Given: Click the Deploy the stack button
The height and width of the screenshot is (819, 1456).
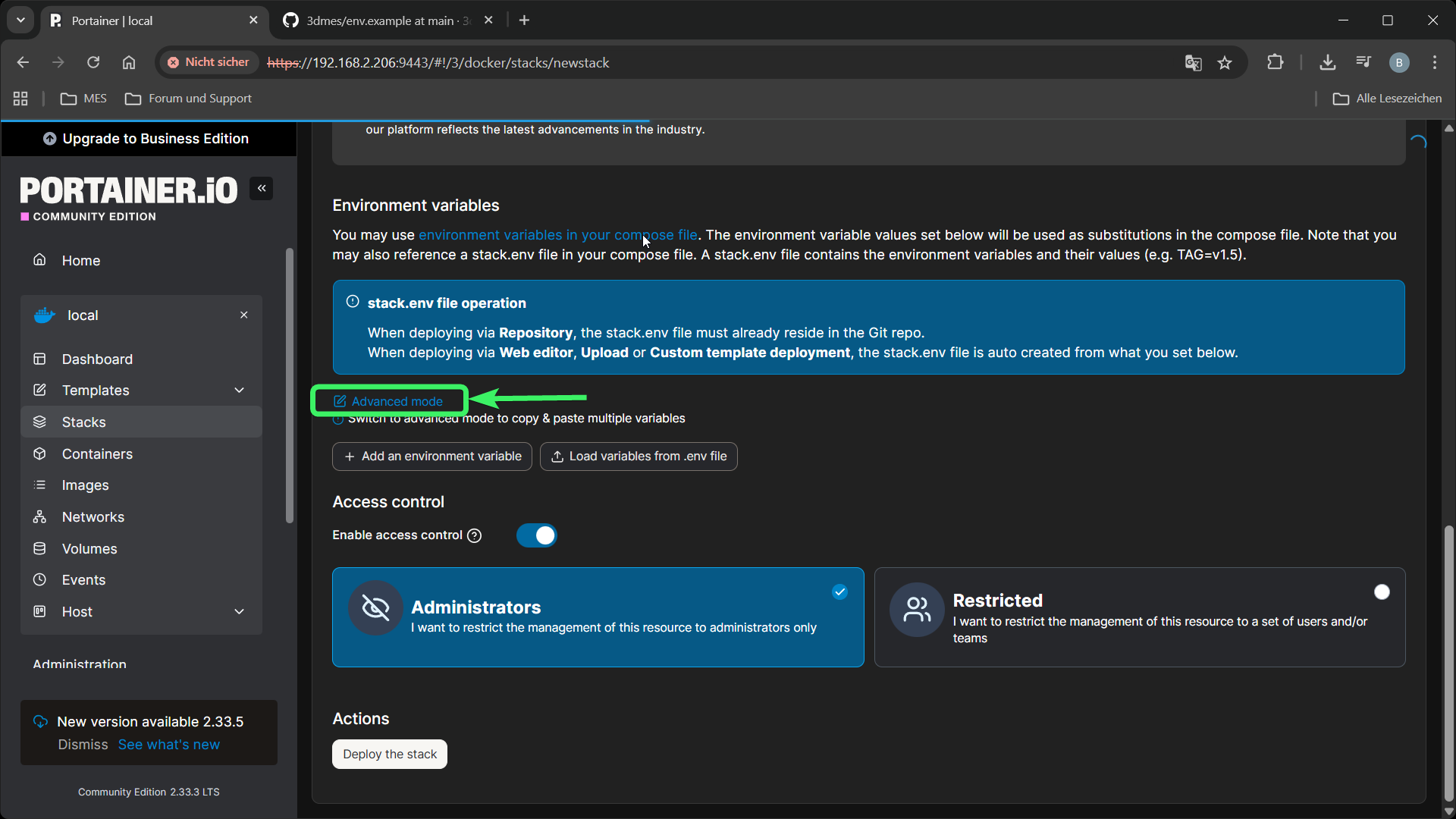Looking at the screenshot, I should coord(390,754).
